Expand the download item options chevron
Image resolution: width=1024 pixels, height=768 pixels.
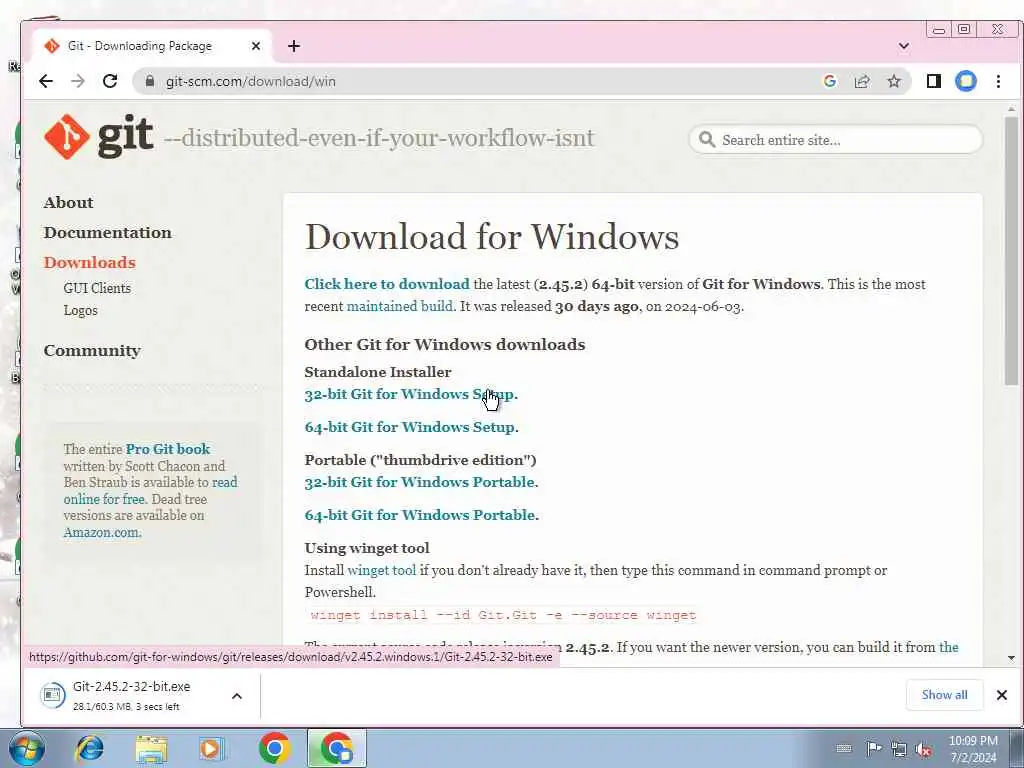(x=237, y=696)
